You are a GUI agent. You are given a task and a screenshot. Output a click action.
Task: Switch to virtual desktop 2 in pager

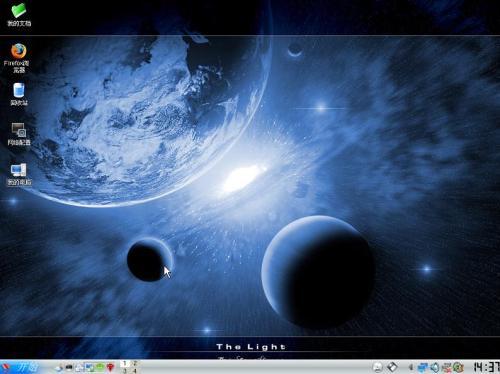[x=135, y=364]
